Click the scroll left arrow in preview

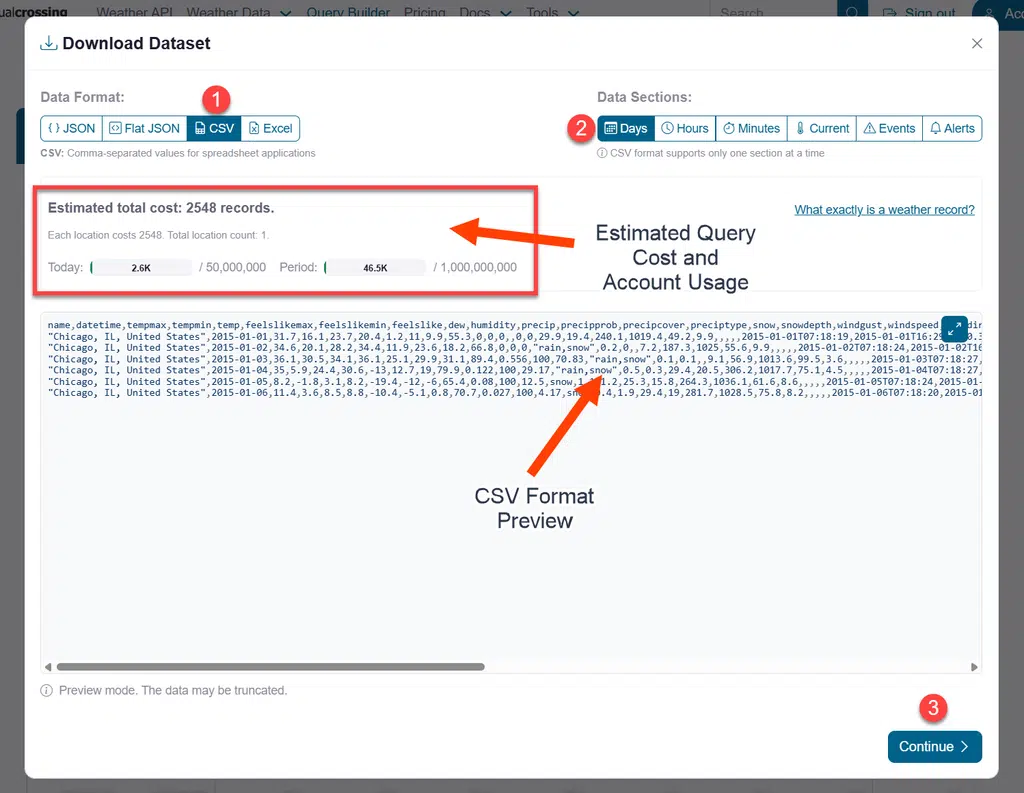[48, 667]
